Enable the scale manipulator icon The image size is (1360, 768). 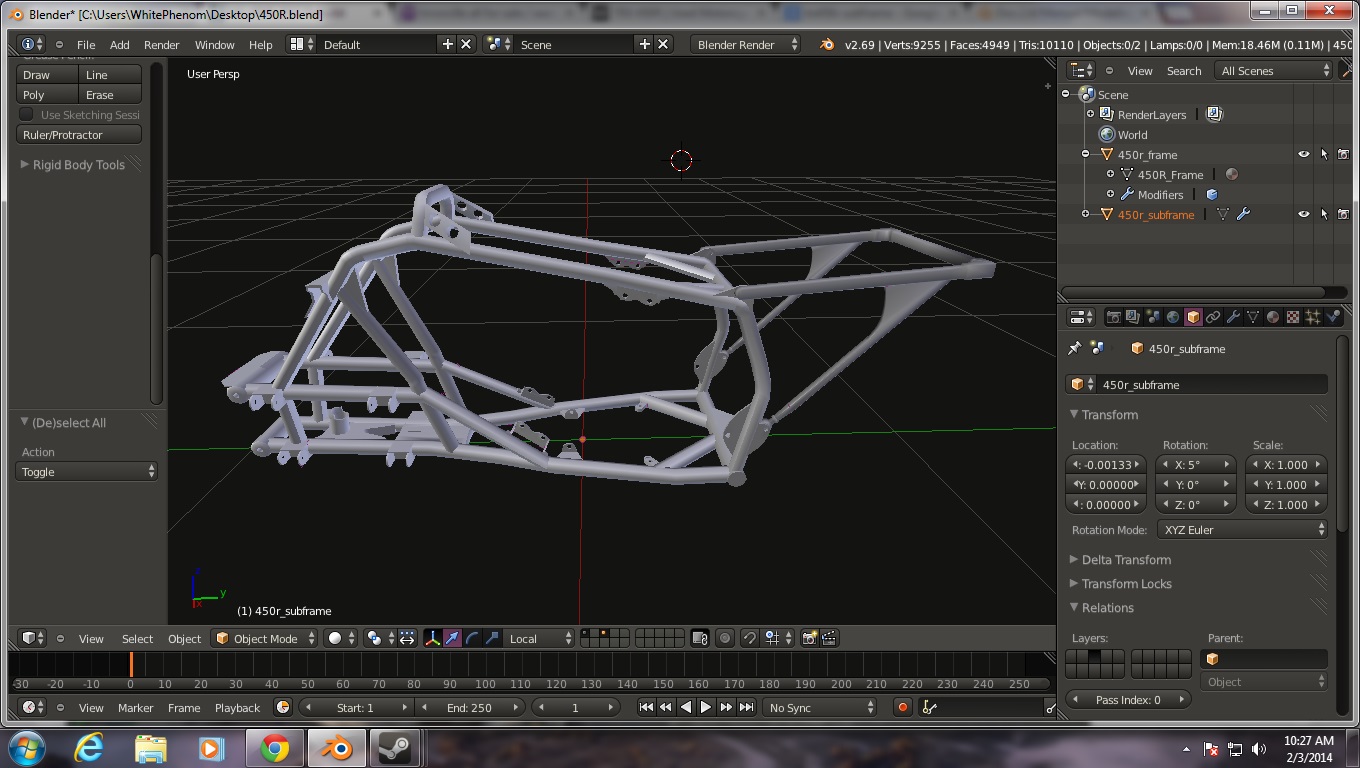[492, 638]
